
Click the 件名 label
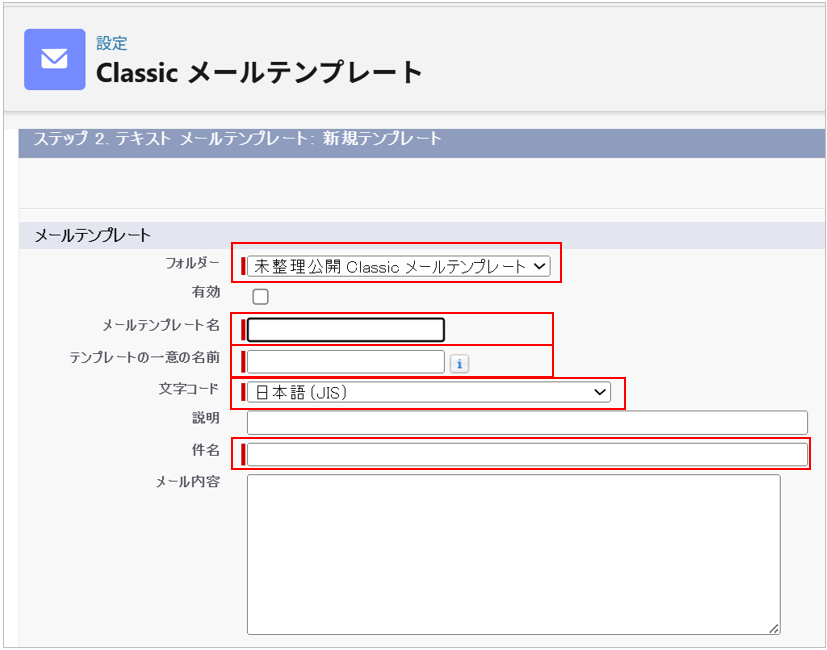[205, 450]
